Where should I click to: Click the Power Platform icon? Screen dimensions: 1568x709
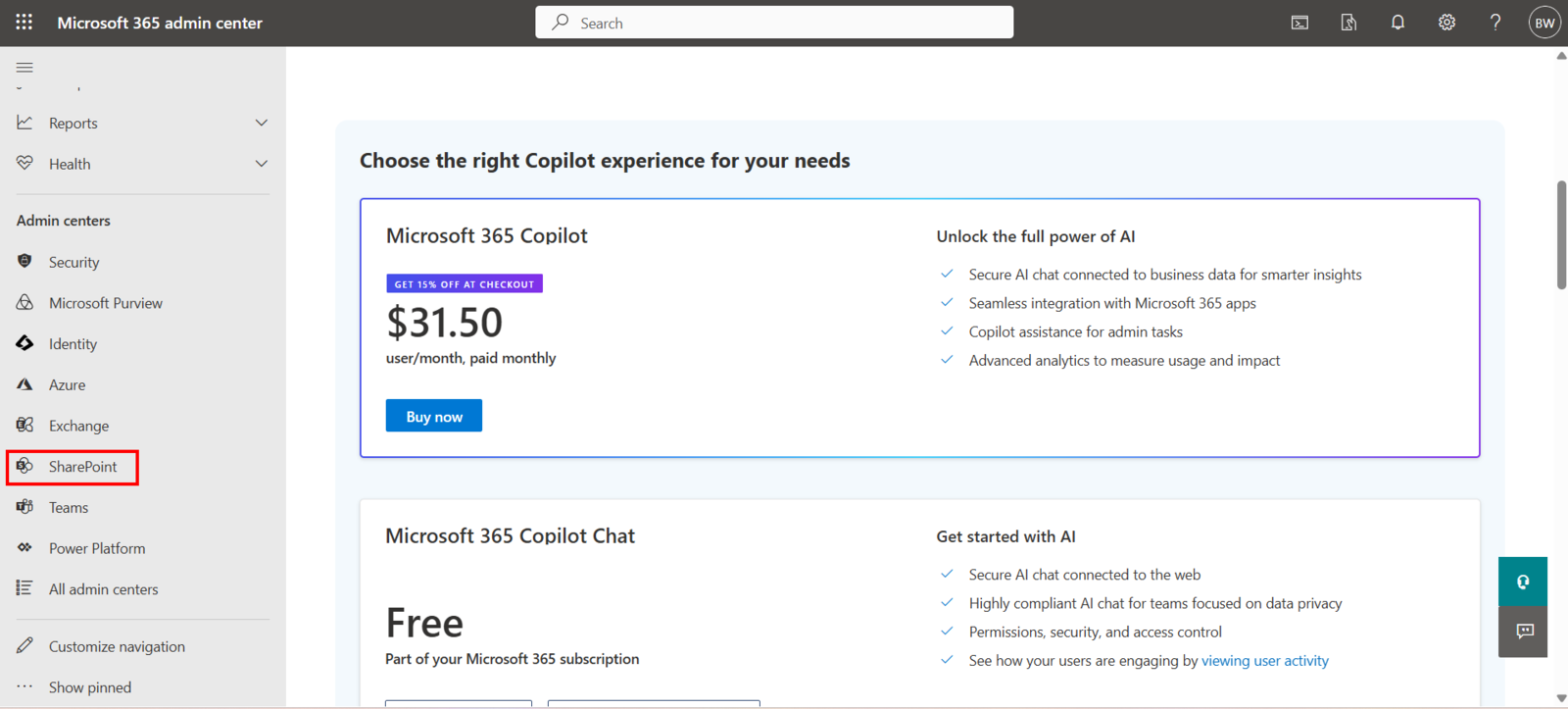[x=24, y=547]
